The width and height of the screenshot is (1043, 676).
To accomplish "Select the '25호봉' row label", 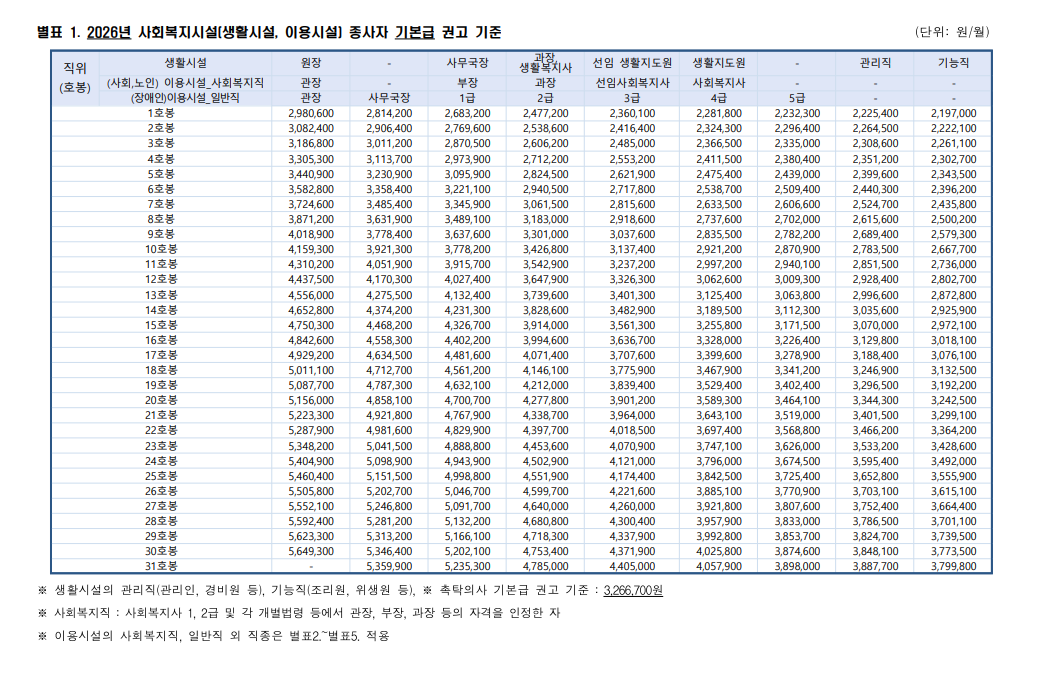I will pos(161,476).
